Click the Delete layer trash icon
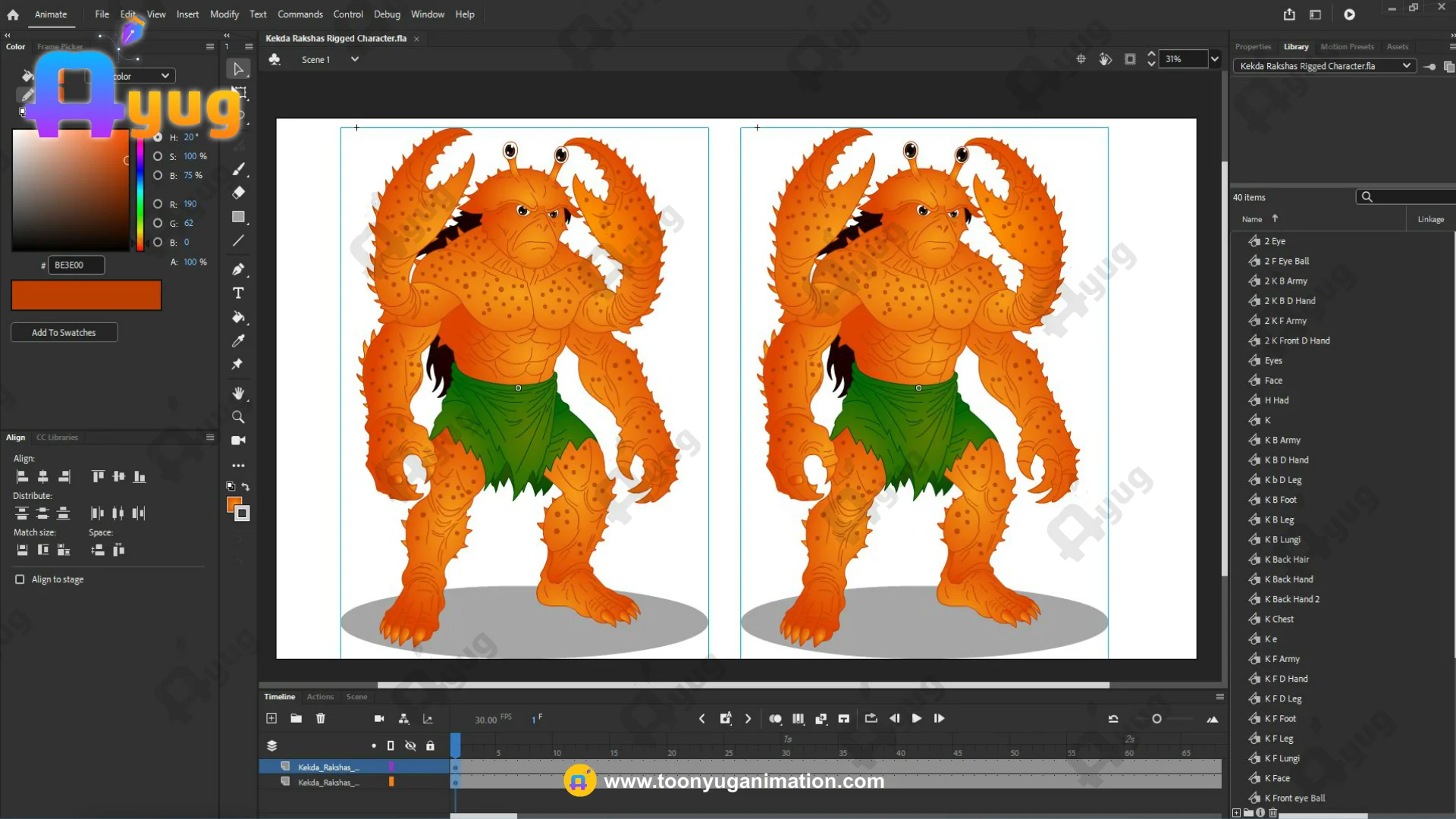 [x=321, y=718]
